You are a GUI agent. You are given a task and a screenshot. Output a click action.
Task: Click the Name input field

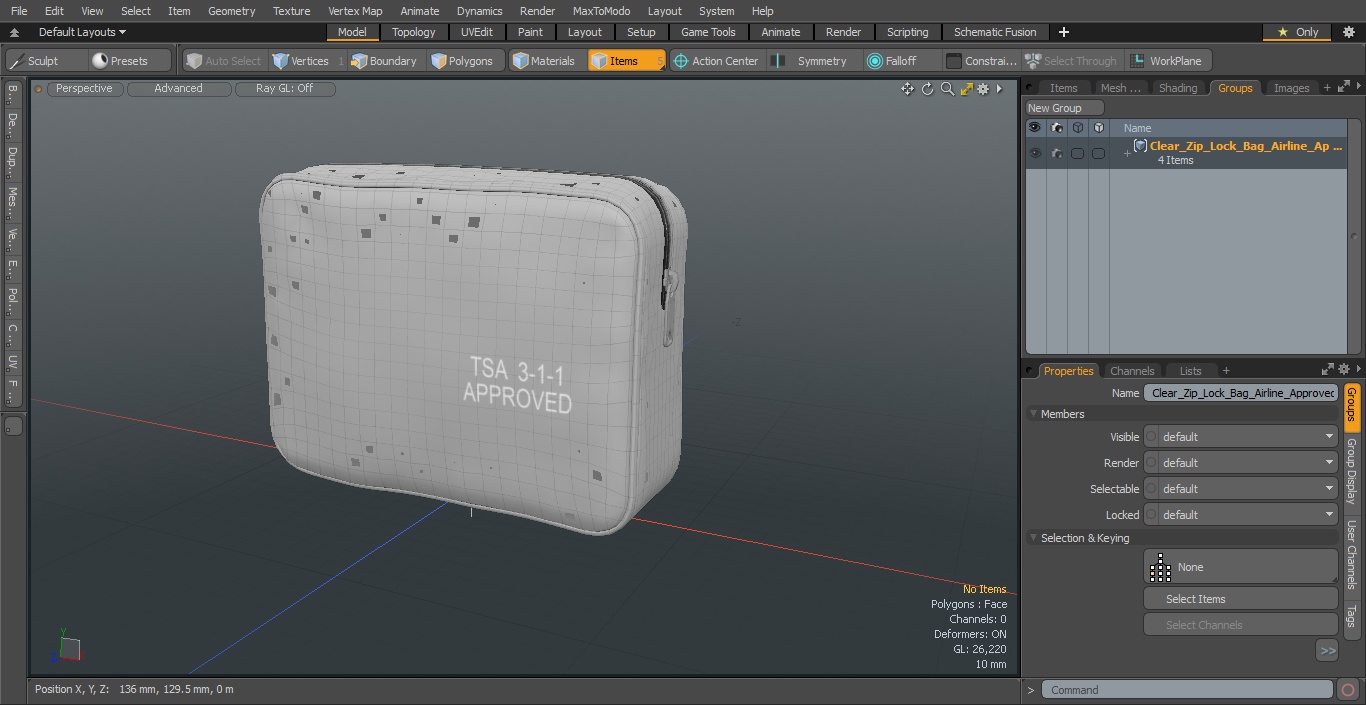tap(1240, 393)
